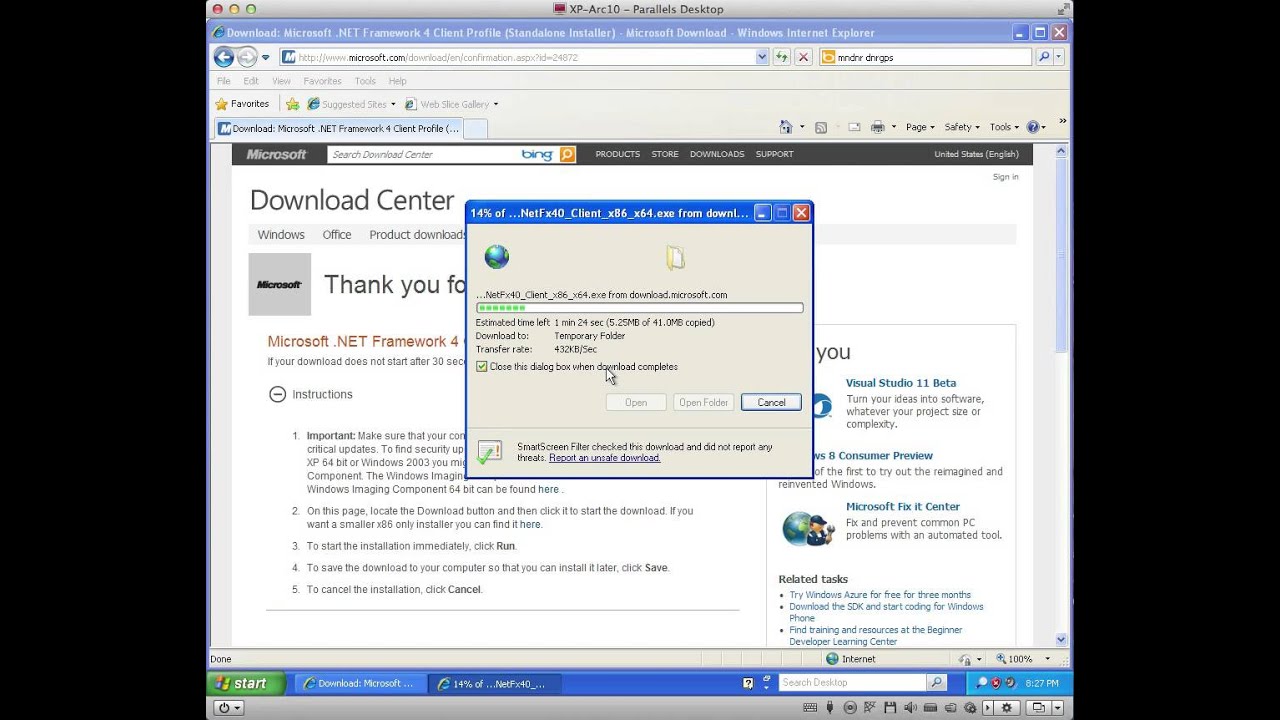Click the Help question mark icon
Image resolution: width=1280 pixels, height=720 pixels.
[1033, 127]
